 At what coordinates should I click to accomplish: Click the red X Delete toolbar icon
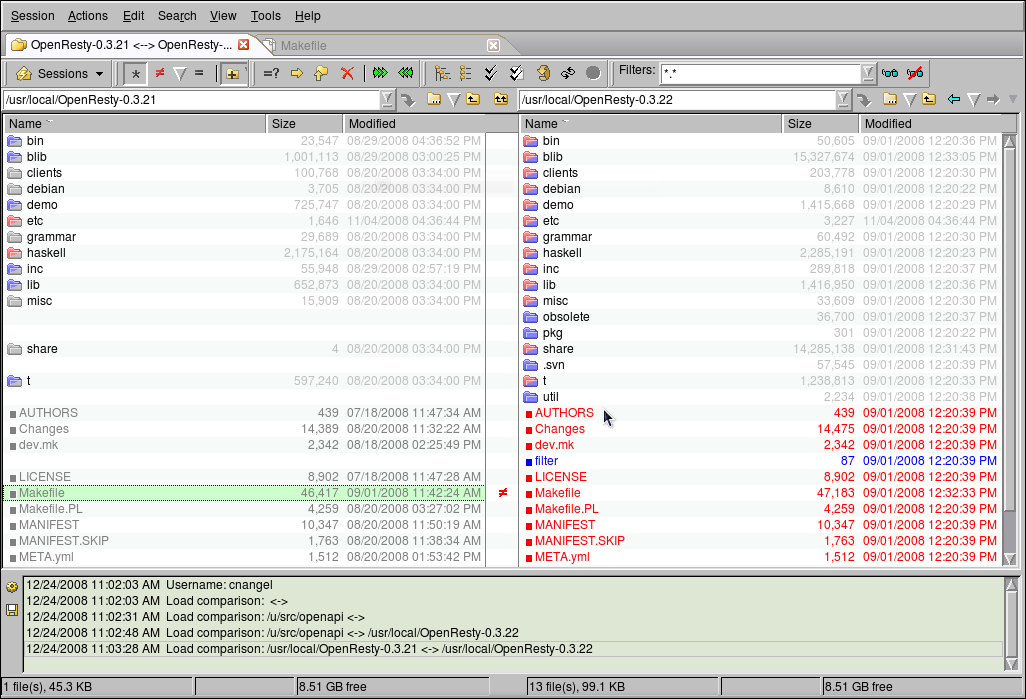[347, 73]
